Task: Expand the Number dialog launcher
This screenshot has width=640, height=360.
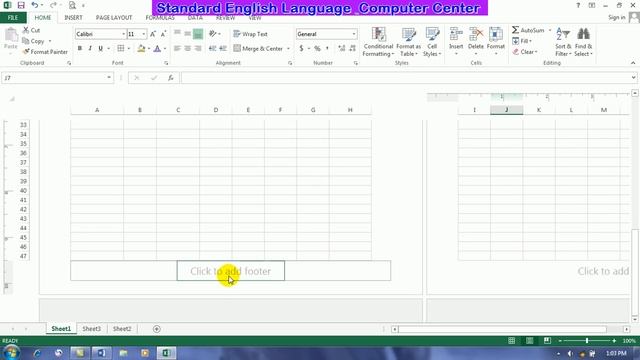Action: click(x=356, y=63)
